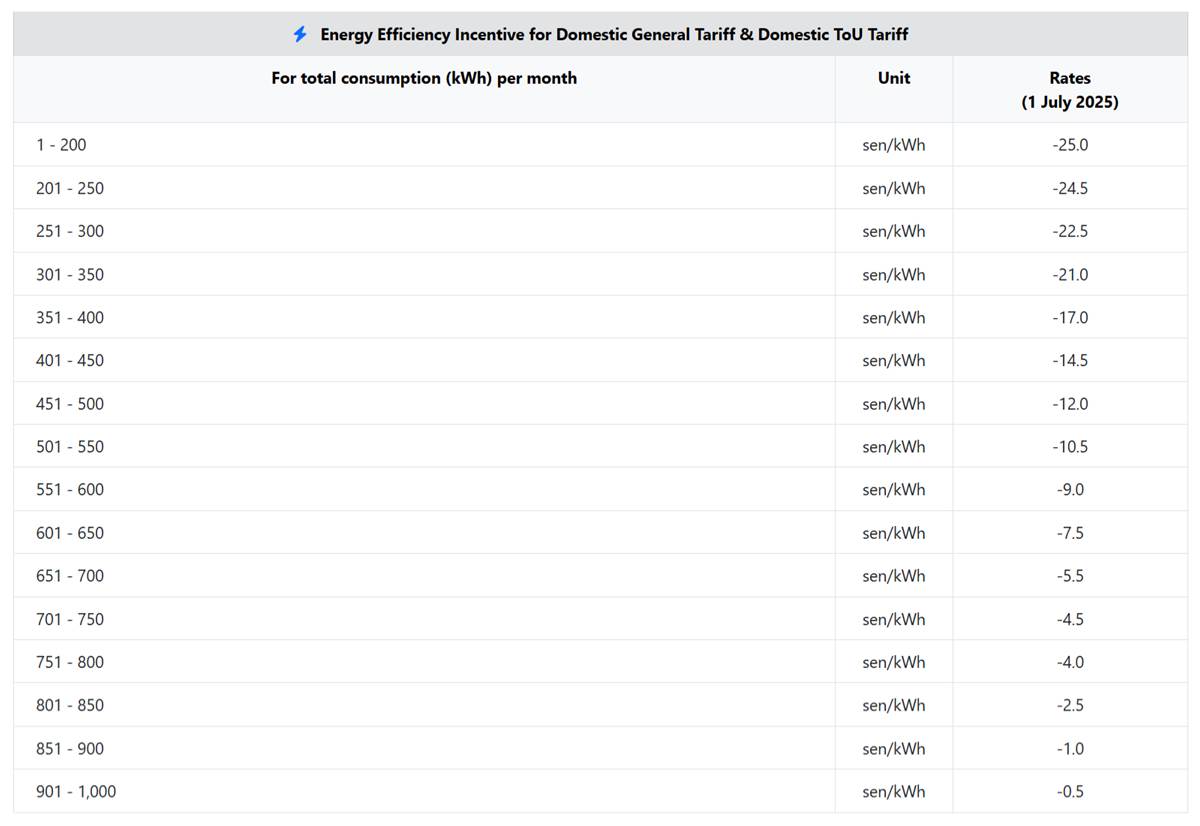
Task: Select the -22.5 rate cell
Action: [1070, 231]
